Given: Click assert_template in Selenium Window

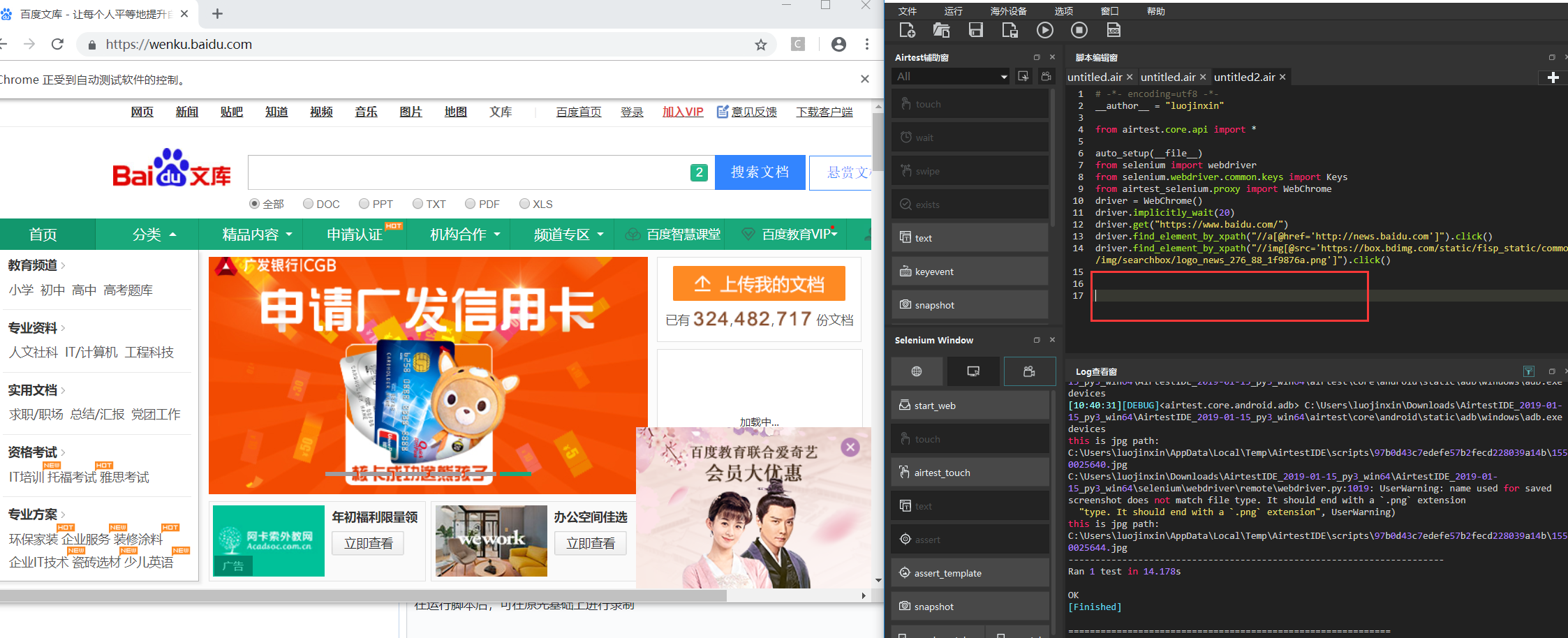Looking at the screenshot, I should tap(970, 573).
